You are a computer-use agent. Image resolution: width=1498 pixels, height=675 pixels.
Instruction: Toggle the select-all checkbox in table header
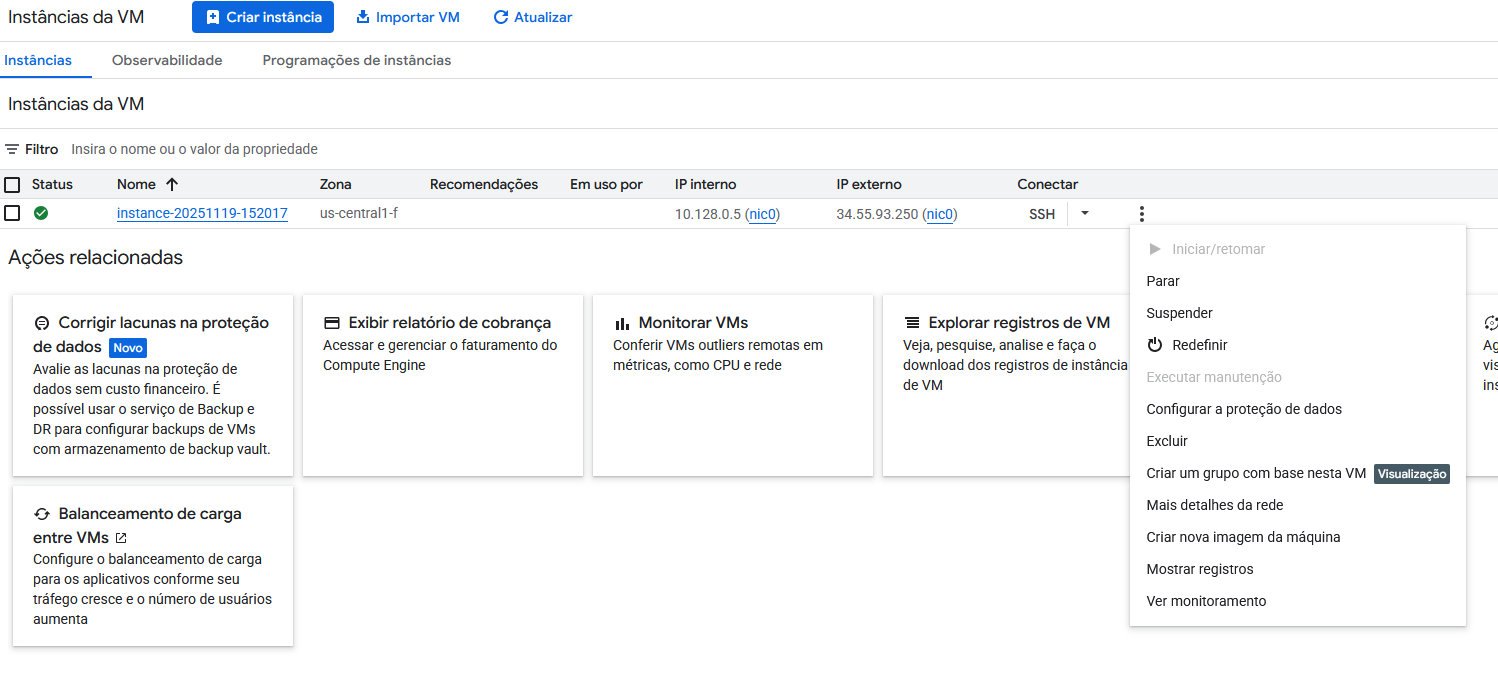pos(12,185)
